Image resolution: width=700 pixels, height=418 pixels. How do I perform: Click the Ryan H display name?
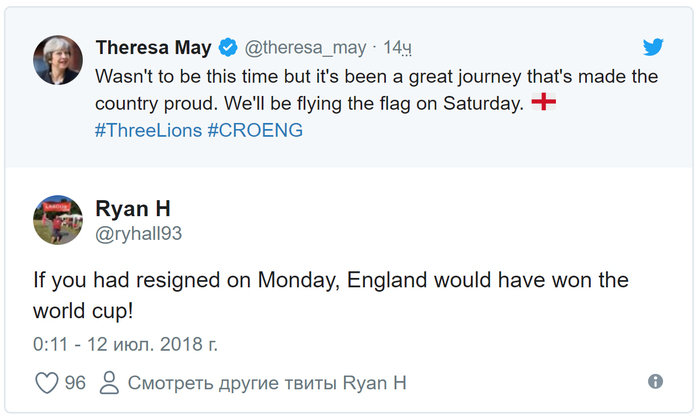click(x=130, y=208)
